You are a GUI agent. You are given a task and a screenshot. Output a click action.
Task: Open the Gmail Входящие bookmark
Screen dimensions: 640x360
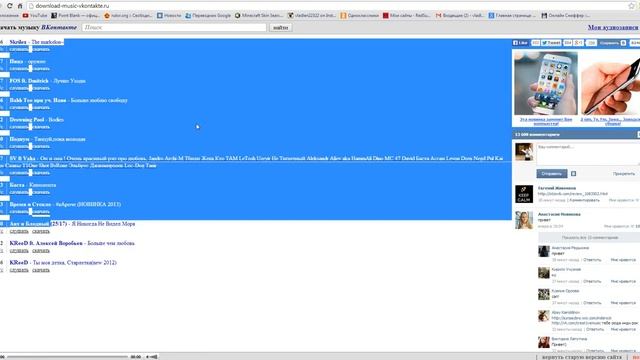(460, 16)
